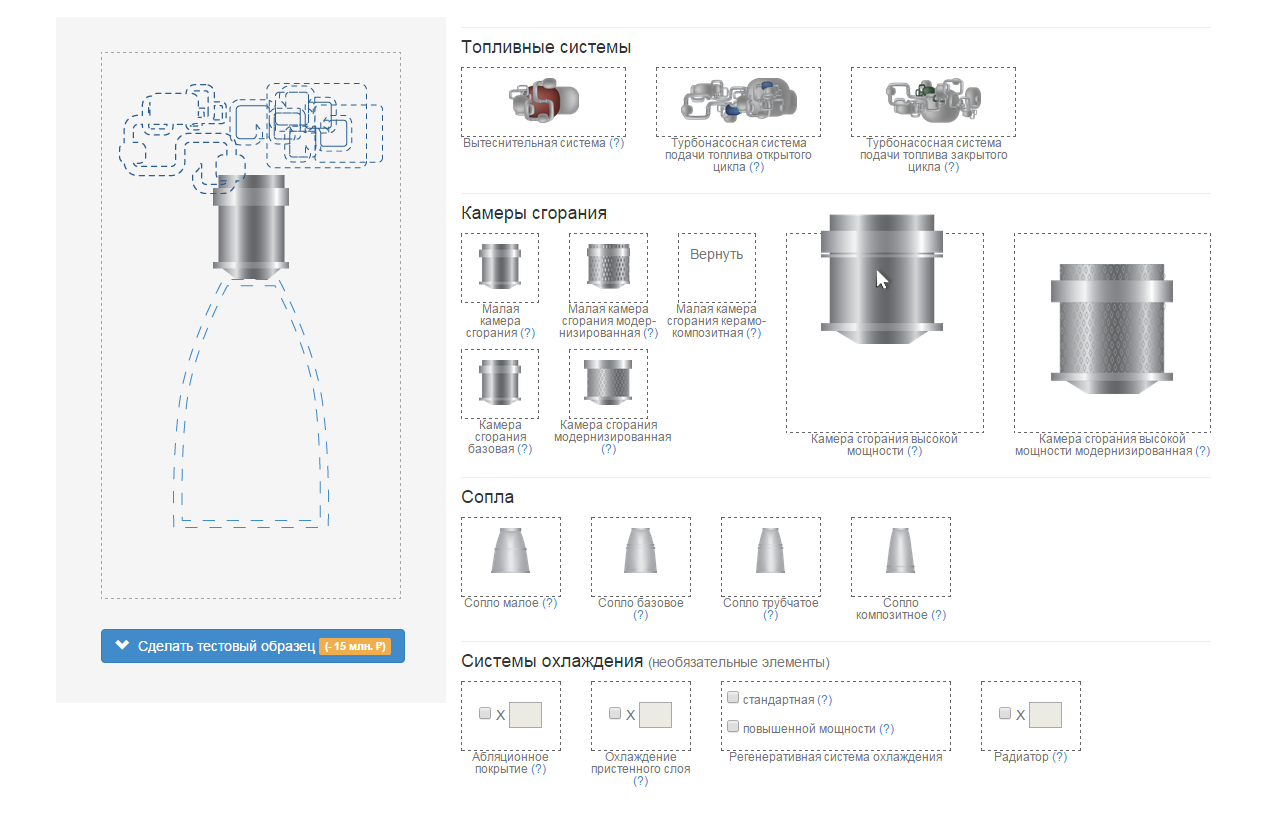The height and width of the screenshot is (824, 1272).
Task: Choose the closed-cycle turbopump fuel system image
Action: [x=933, y=101]
